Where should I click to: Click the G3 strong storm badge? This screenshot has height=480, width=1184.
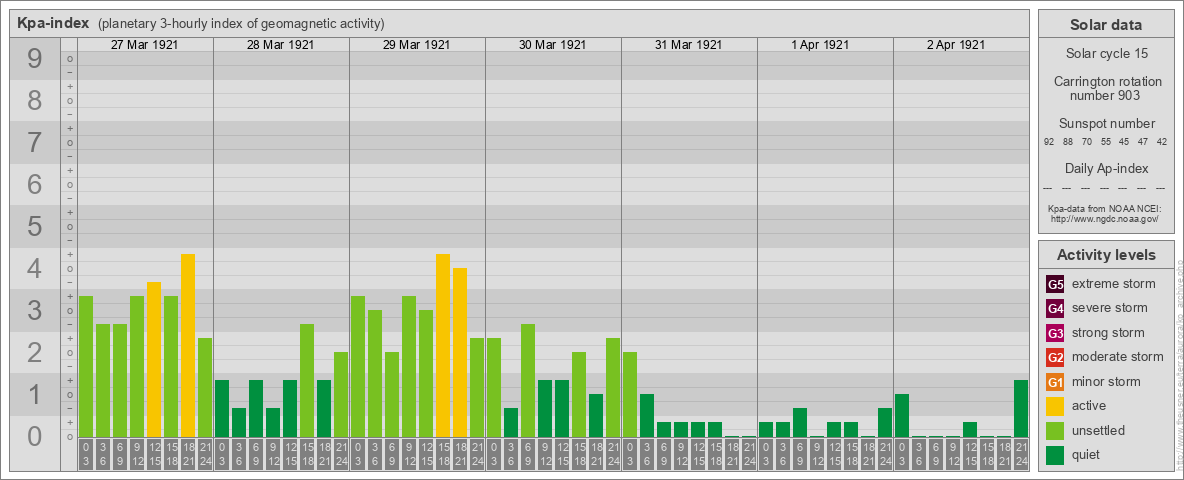(1055, 333)
